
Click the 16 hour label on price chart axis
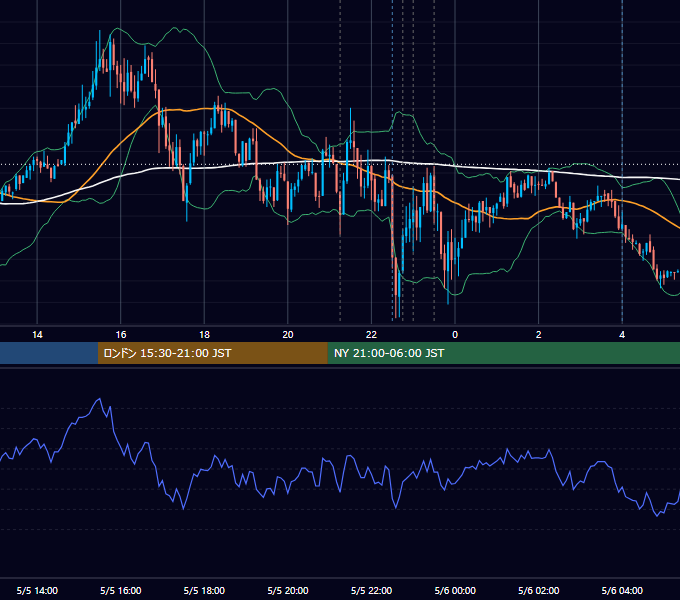(121, 335)
